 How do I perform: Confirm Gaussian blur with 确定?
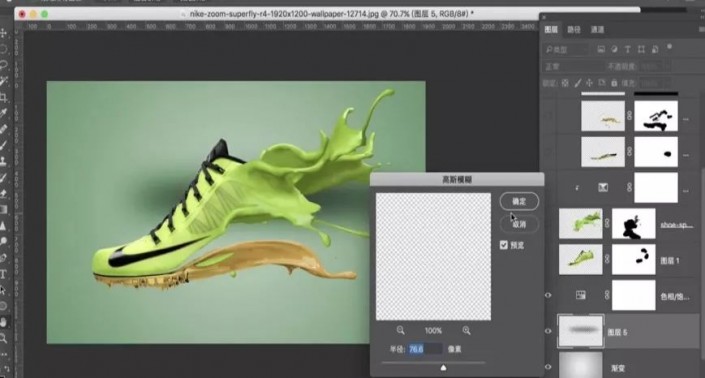pos(519,201)
